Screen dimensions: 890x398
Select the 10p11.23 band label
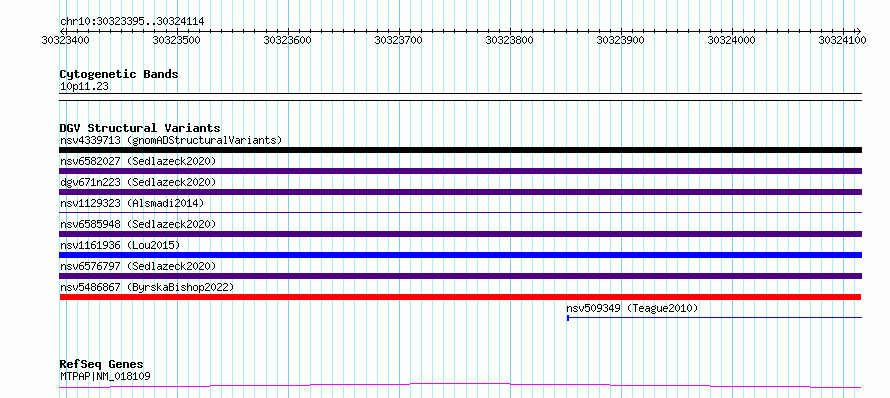pyautogui.click(x=85, y=87)
